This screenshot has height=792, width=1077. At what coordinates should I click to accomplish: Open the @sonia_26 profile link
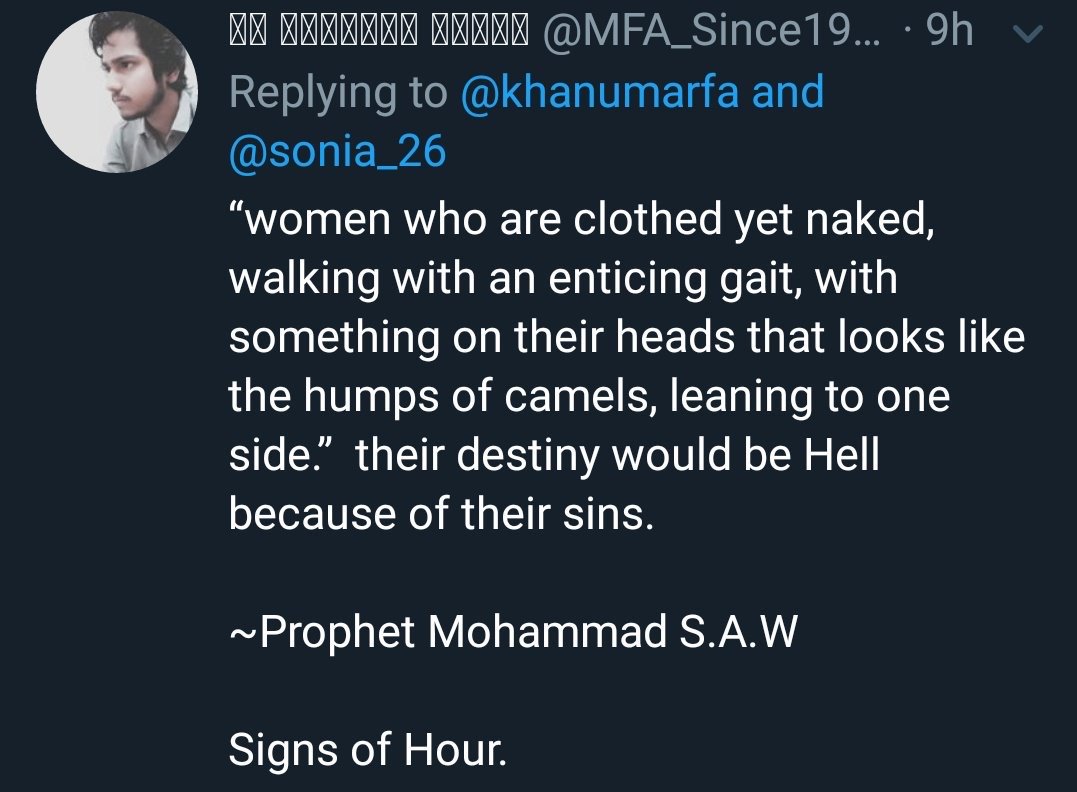pyautogui.click(x=337, y=153)
